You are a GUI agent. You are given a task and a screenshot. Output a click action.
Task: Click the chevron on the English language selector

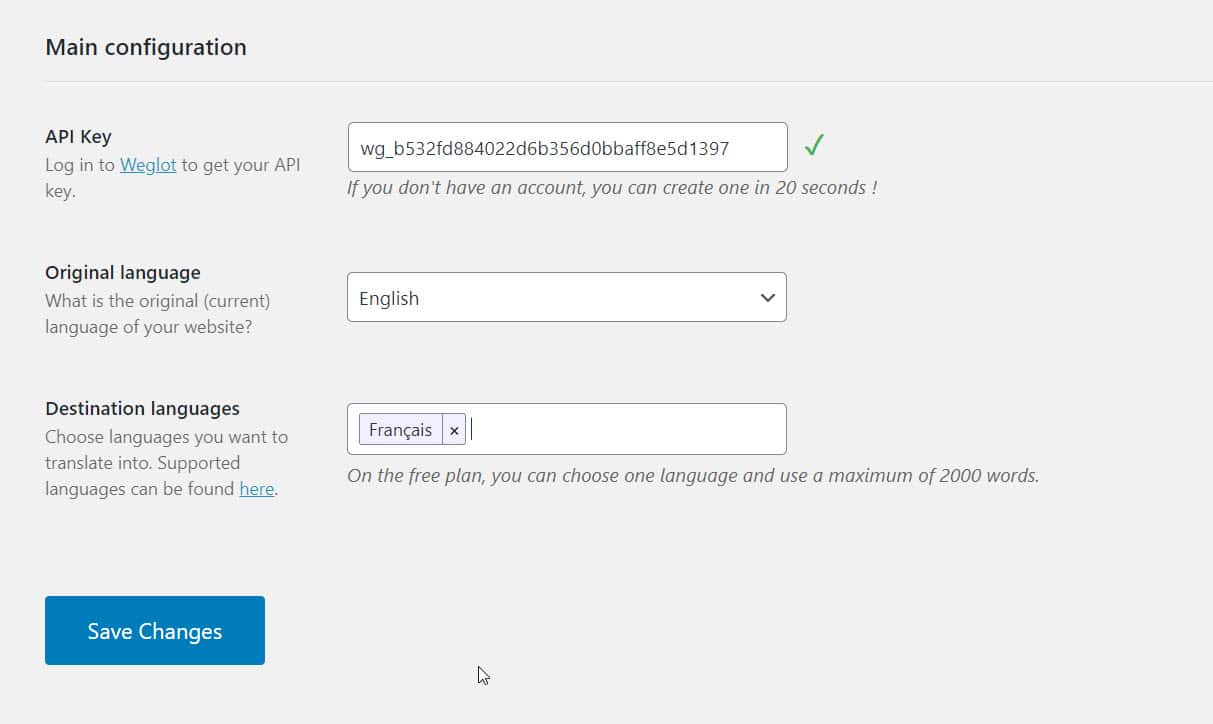766,297
